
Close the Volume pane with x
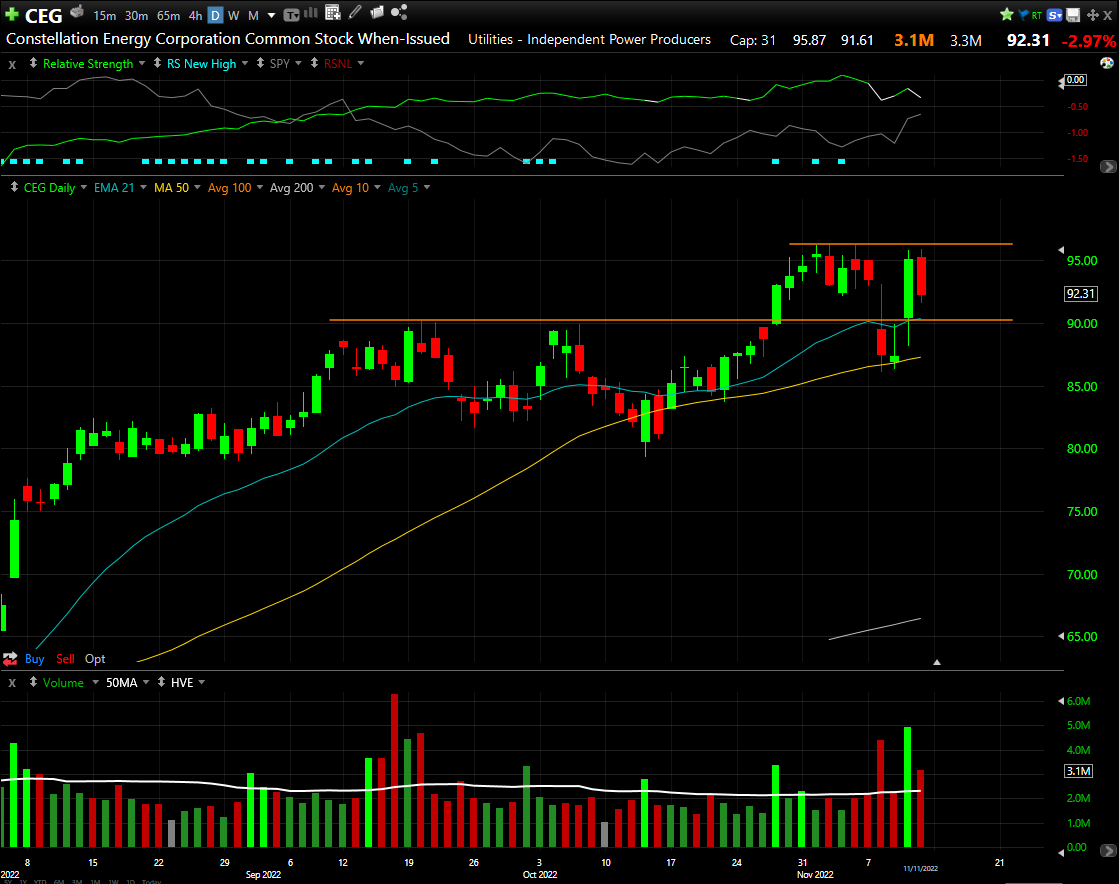12,683
